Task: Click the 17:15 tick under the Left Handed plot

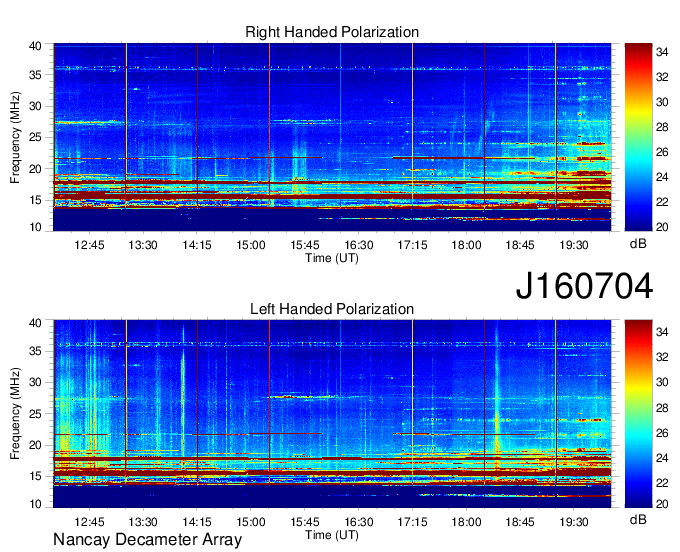Action: click(x=412, y=522)
